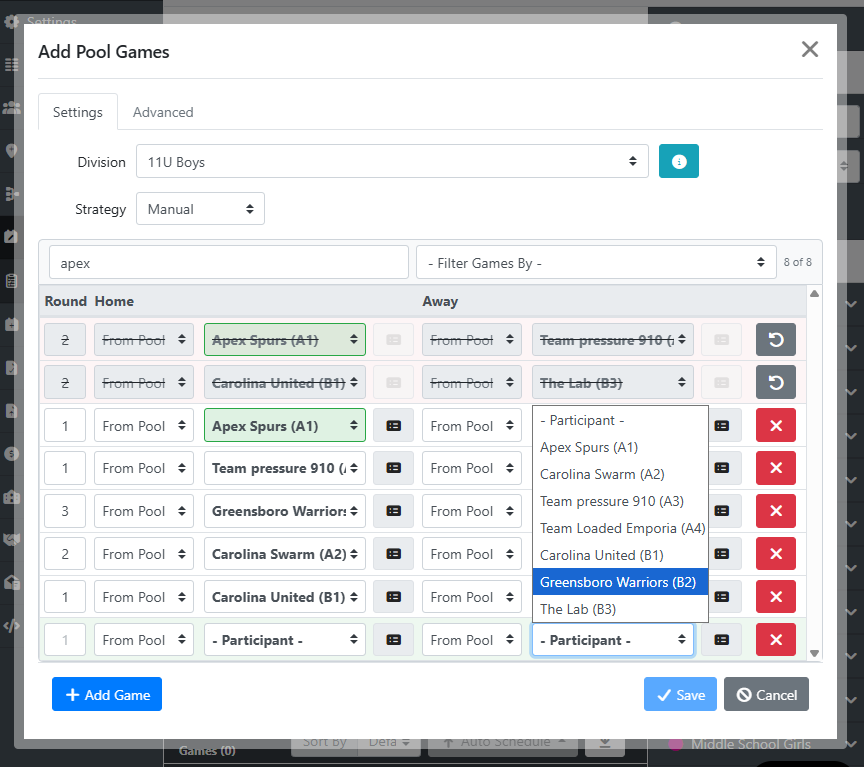Image resolution: width=864 pixels, height=767 pixels.
Task: Choose The Lab (B3) from the open list
Action: [620, 609]
